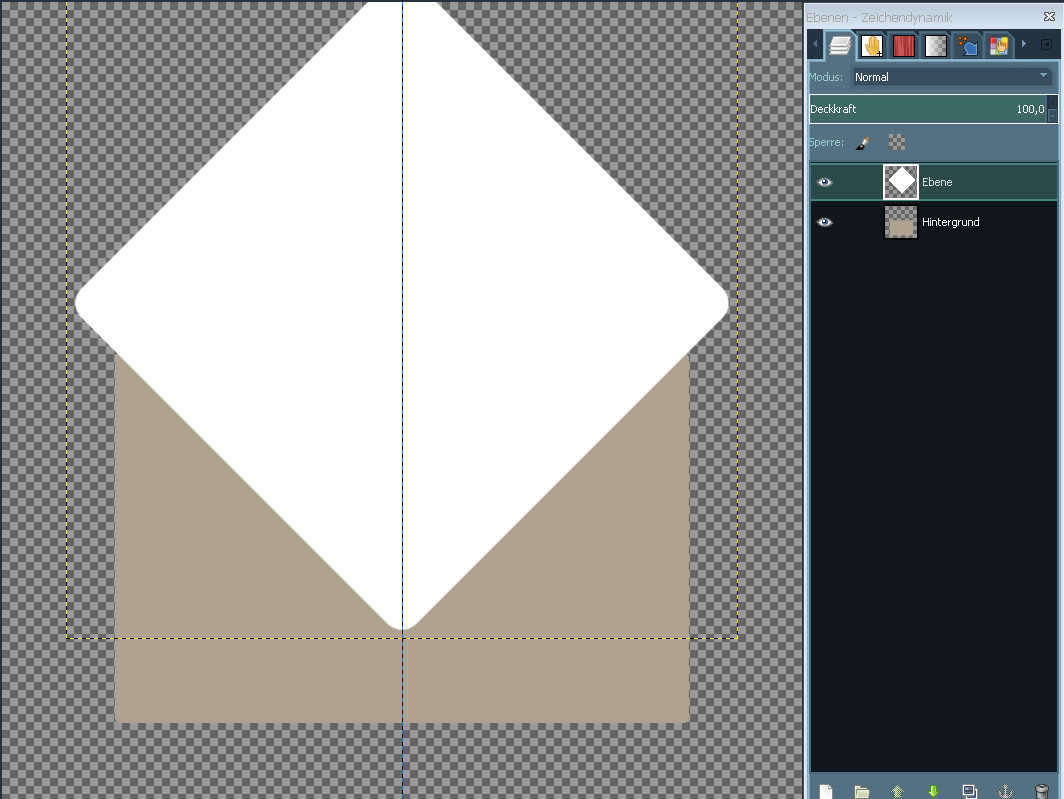This screenshot has height=799, width=1064.
Task: Toggle lock pixels paintbrush icon
Action: point(862,143)
